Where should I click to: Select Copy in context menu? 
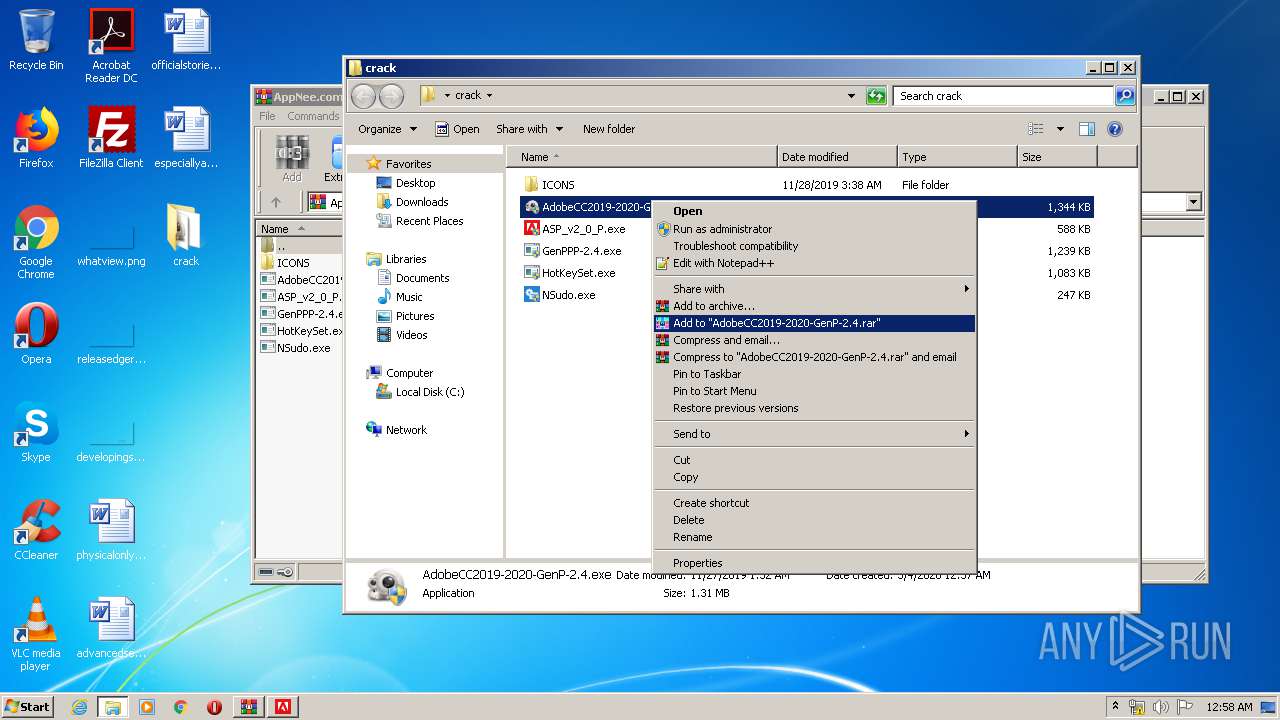pyautogui.click(x=814, y=477)
